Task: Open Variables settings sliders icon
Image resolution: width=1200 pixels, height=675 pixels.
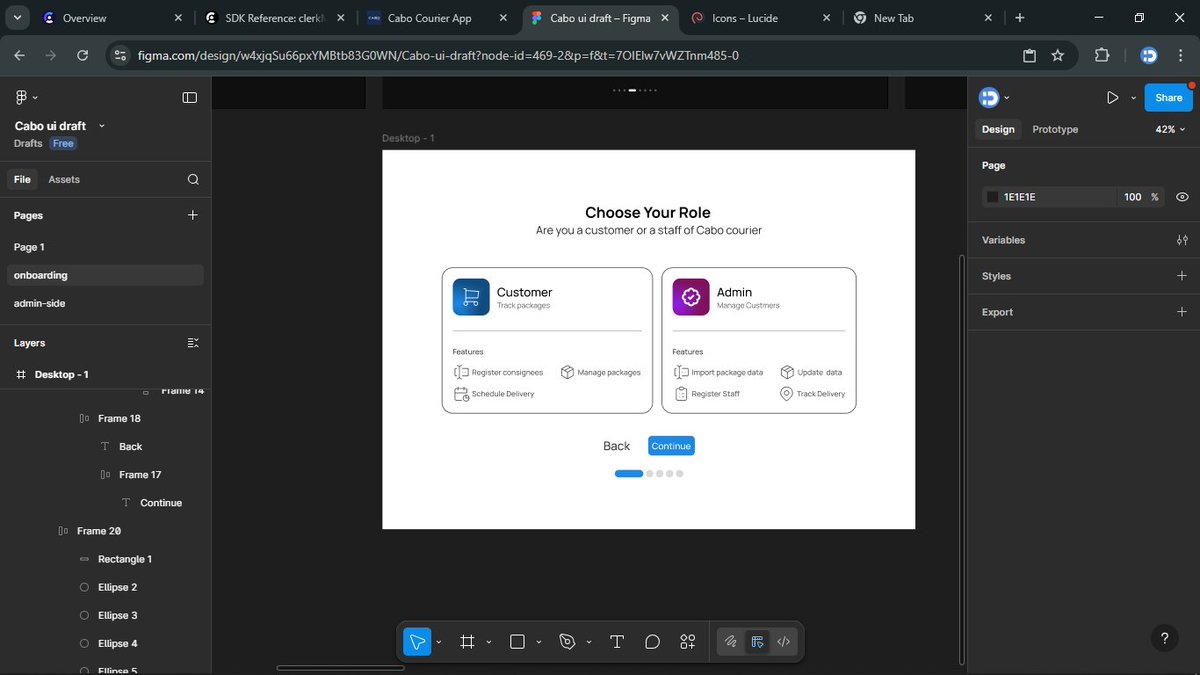Action: click(x=1182, y=240)
